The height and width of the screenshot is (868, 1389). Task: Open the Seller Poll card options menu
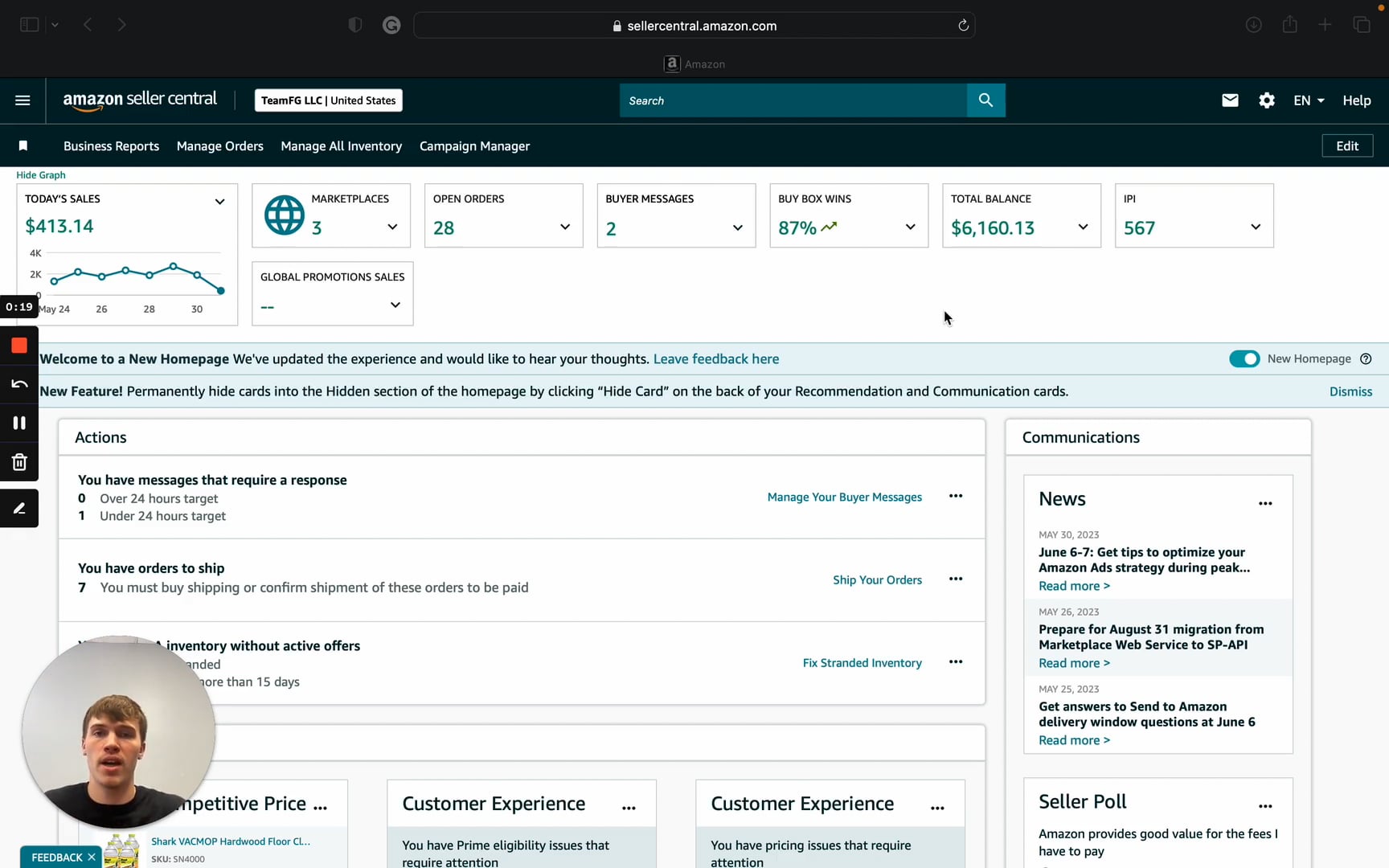click(1265, 805)
